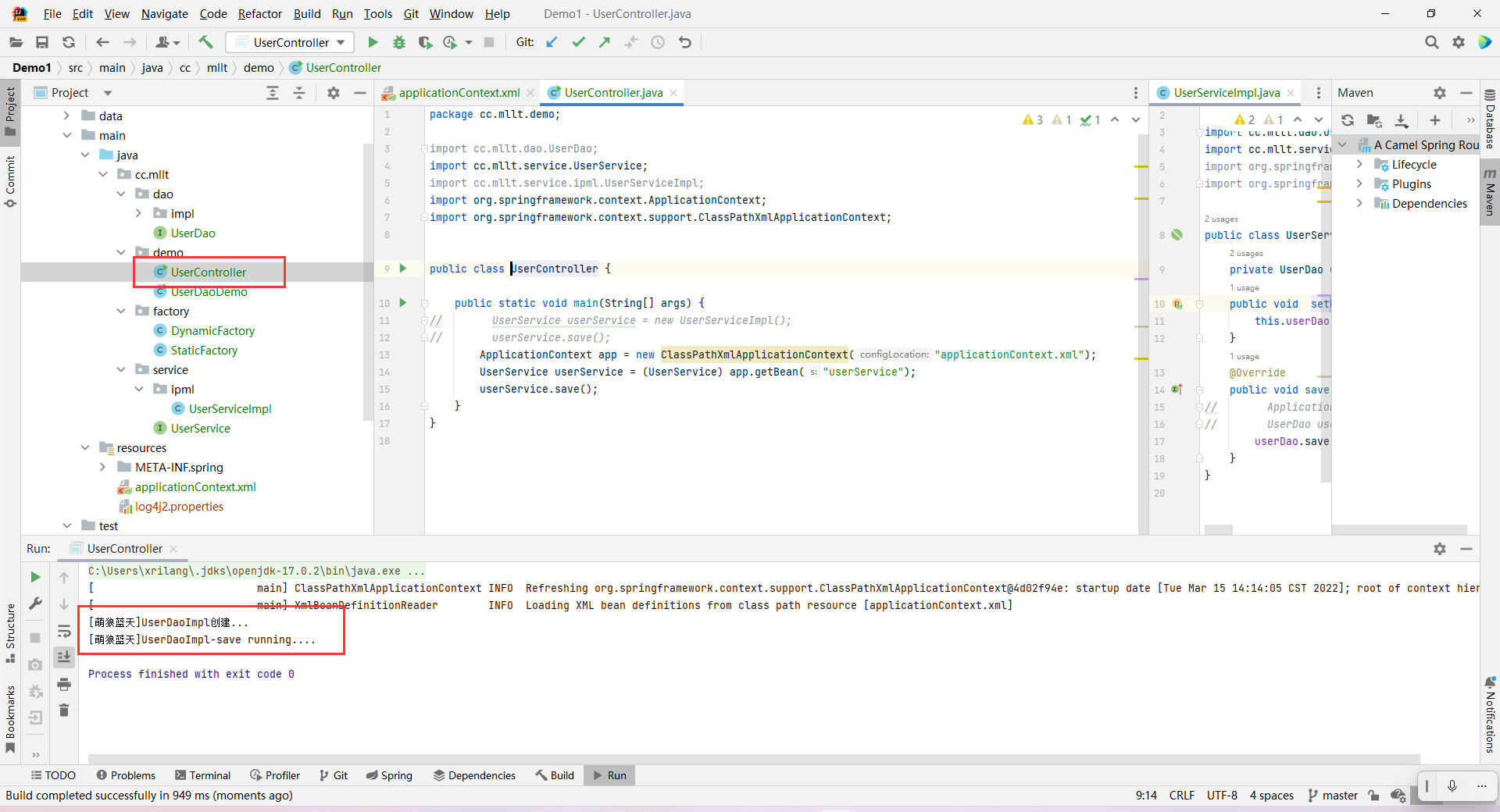Image resolution: width=1500 pixels, height=812 pixels.
Task: Switch to applicationContext.xml editor tab
Action: (x=459, y=93)
